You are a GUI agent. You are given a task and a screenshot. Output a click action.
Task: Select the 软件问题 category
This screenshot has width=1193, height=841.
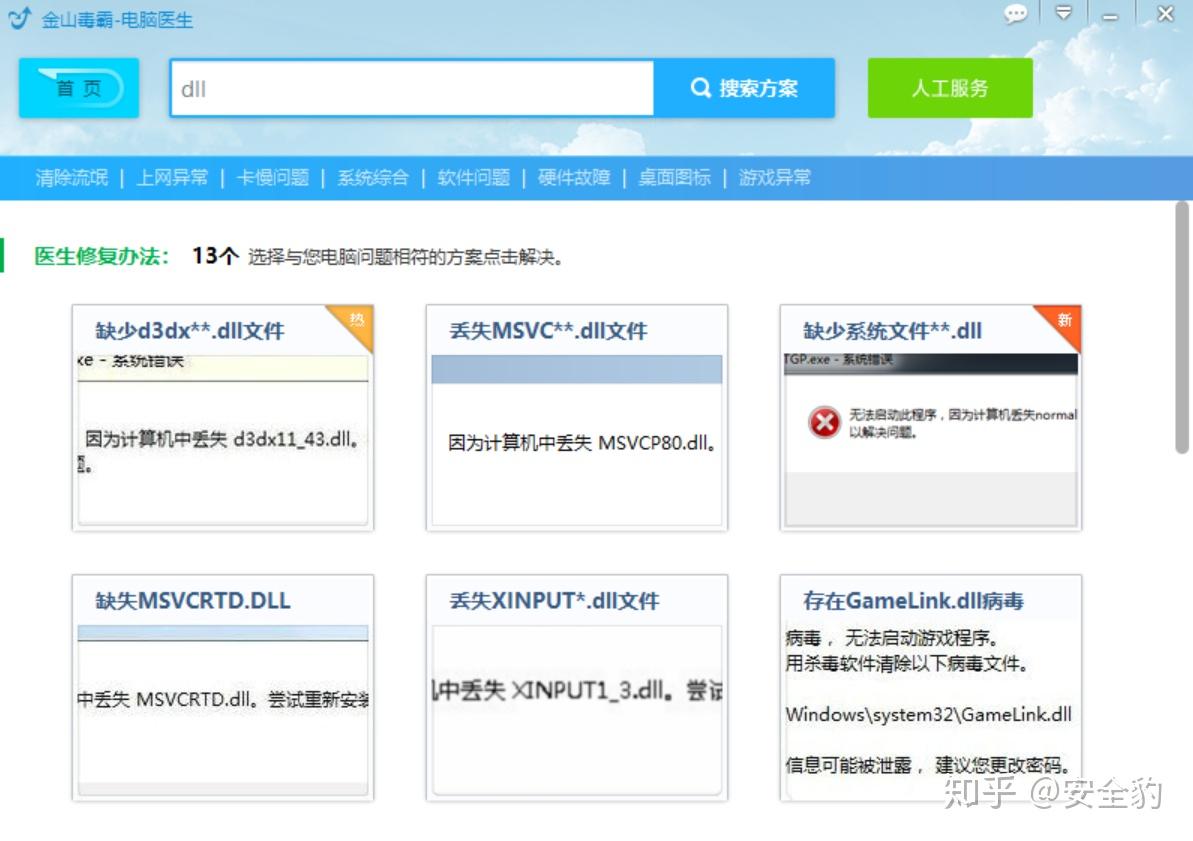473,178
